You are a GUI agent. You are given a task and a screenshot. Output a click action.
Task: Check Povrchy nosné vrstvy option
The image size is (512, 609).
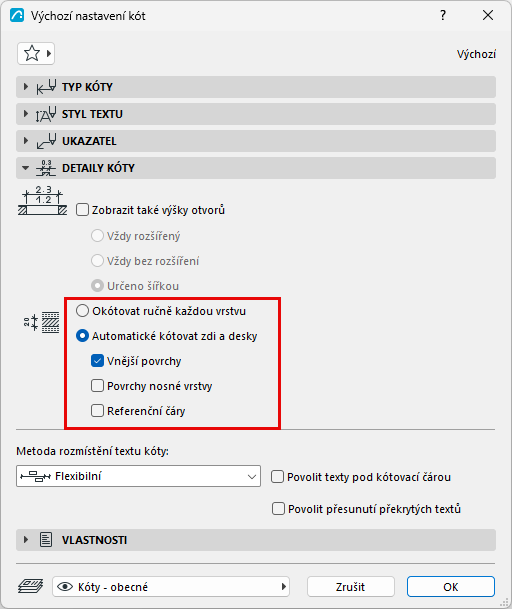[97, 386]
